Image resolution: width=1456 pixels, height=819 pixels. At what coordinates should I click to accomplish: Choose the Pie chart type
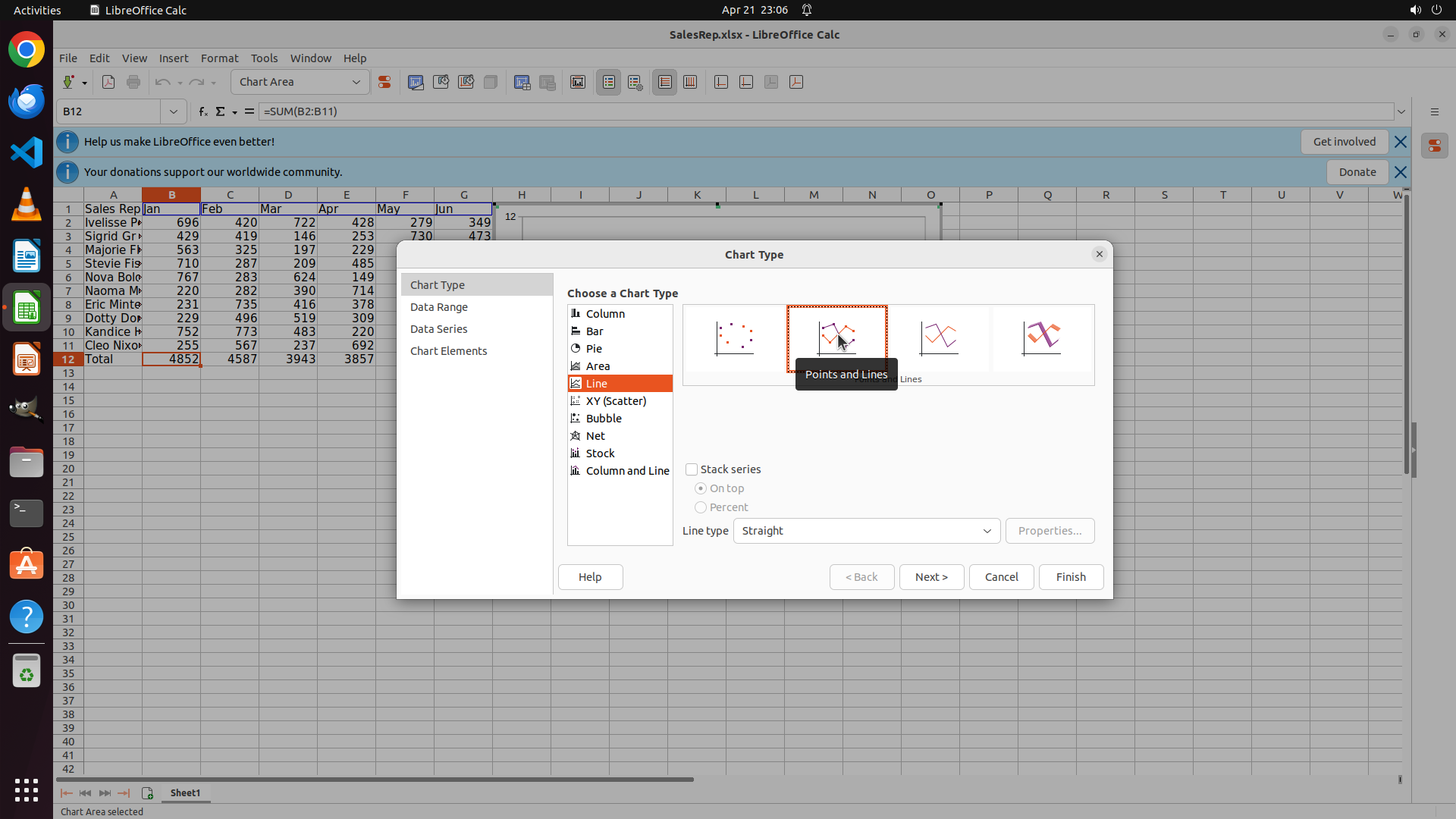(x=594, y=349)
